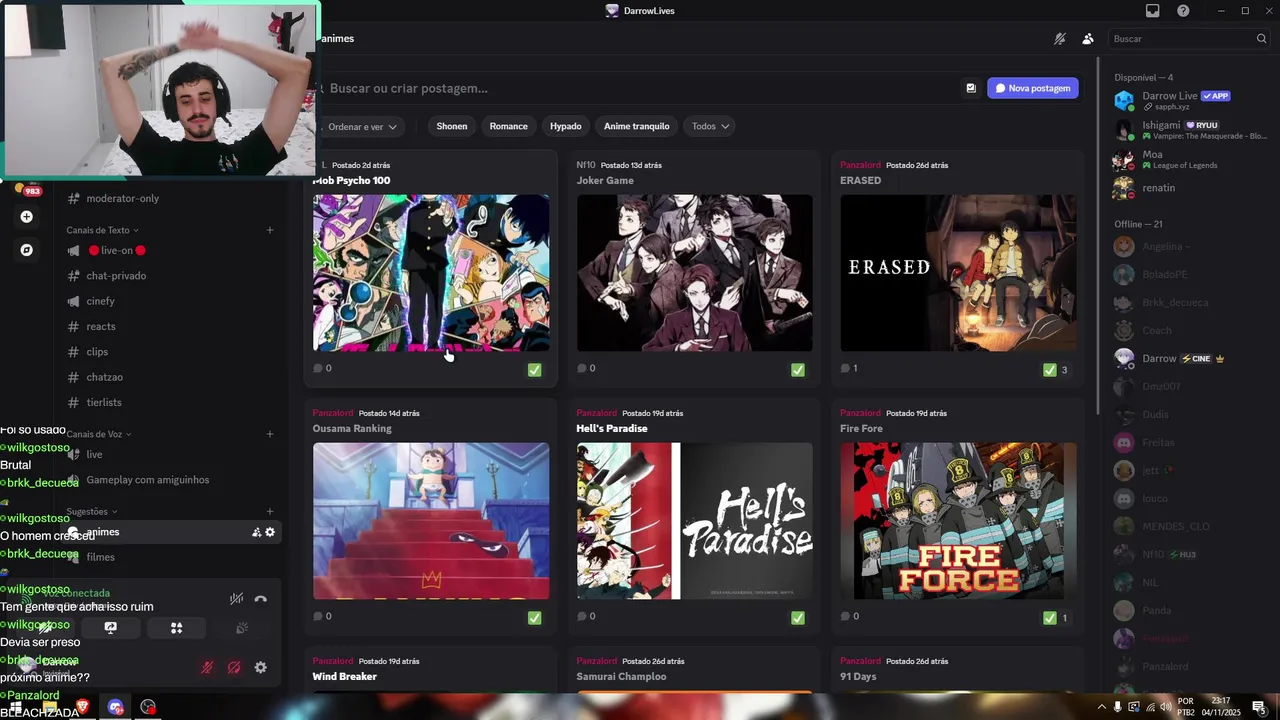
Task: Click the 'Buscar ou criar postagem' field
Action: [x=640, y=88]
